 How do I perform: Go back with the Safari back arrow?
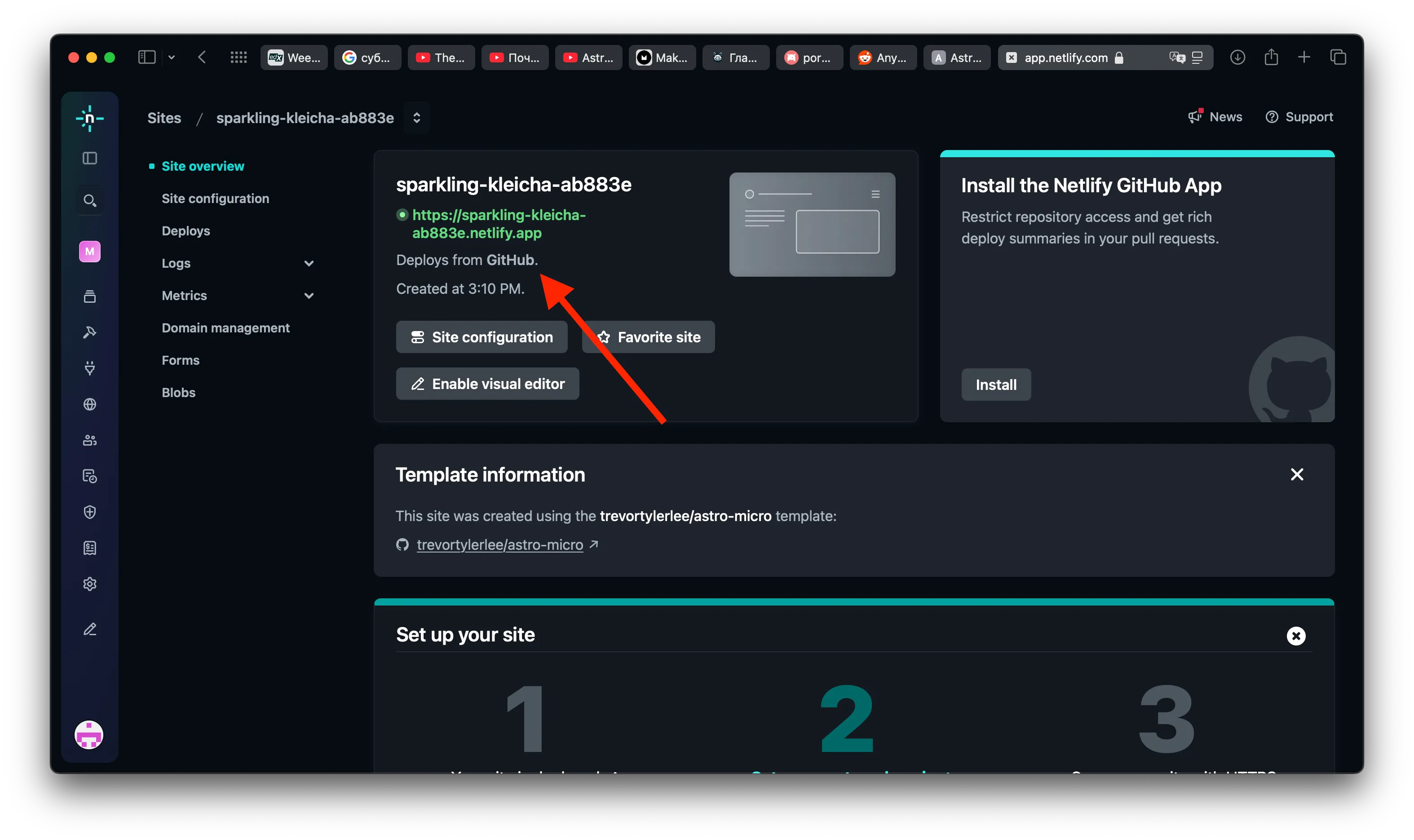202,57
